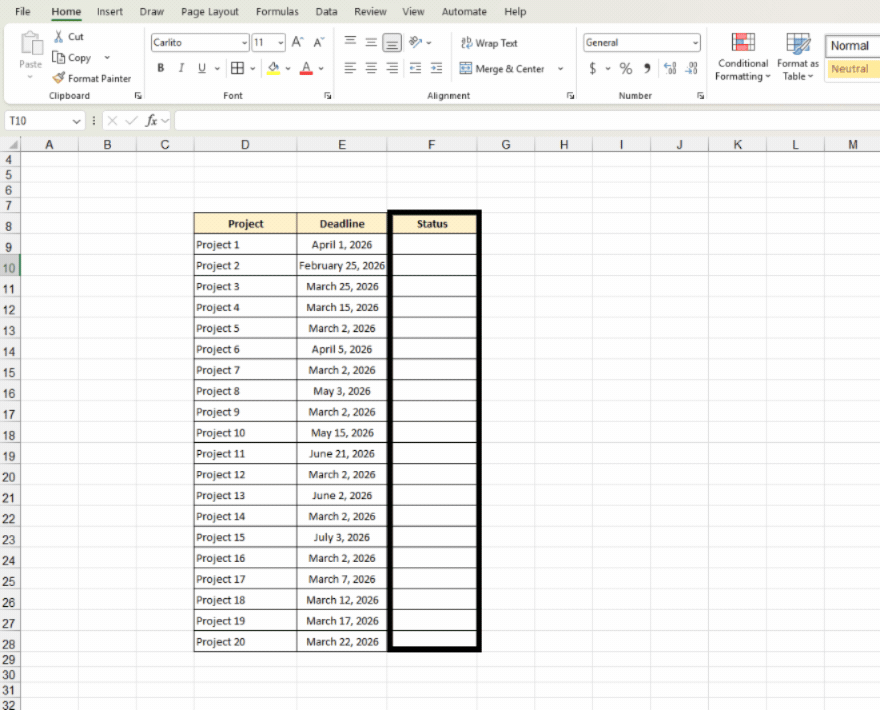Increase font size with larger A icon
This screenshot has width=880, height=710.
(x=297, y=42)
